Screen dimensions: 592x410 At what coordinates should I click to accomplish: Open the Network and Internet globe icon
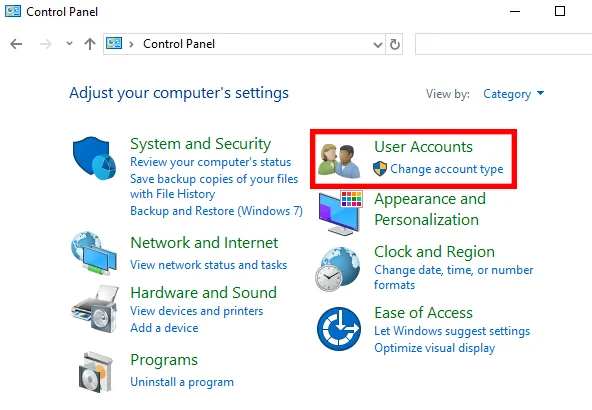point(94,253)
